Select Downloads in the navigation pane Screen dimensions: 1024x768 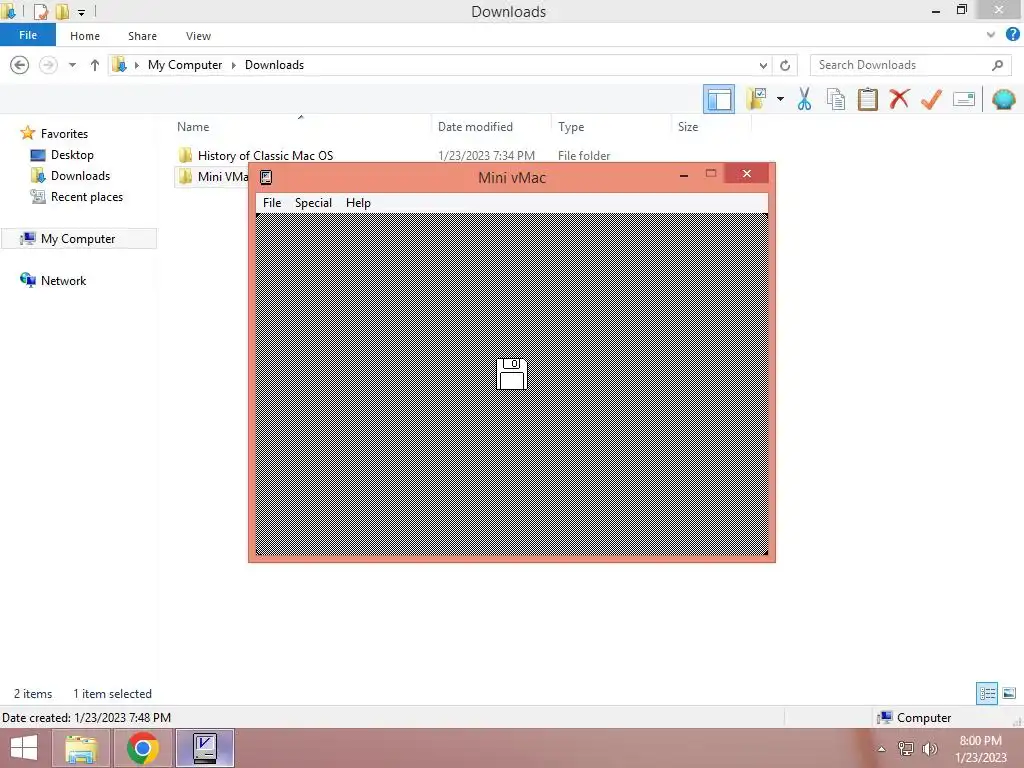pos(80,176)
